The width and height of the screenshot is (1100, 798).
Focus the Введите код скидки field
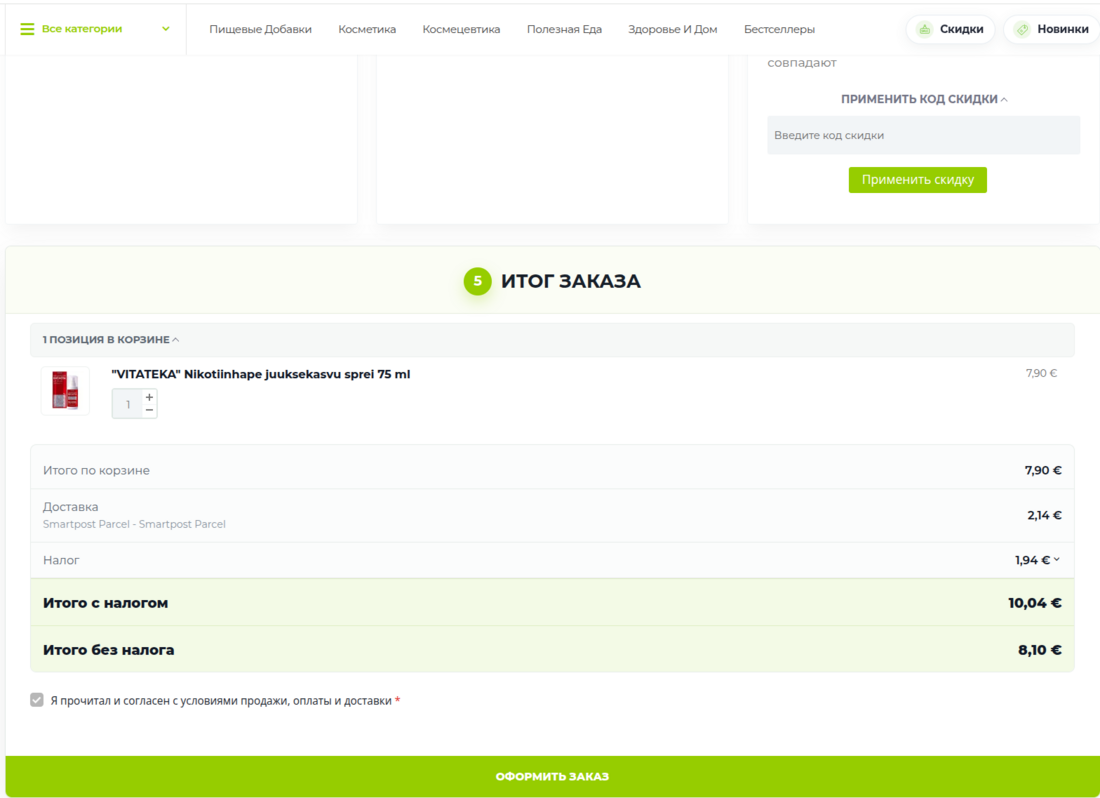(x=923, y=135)
